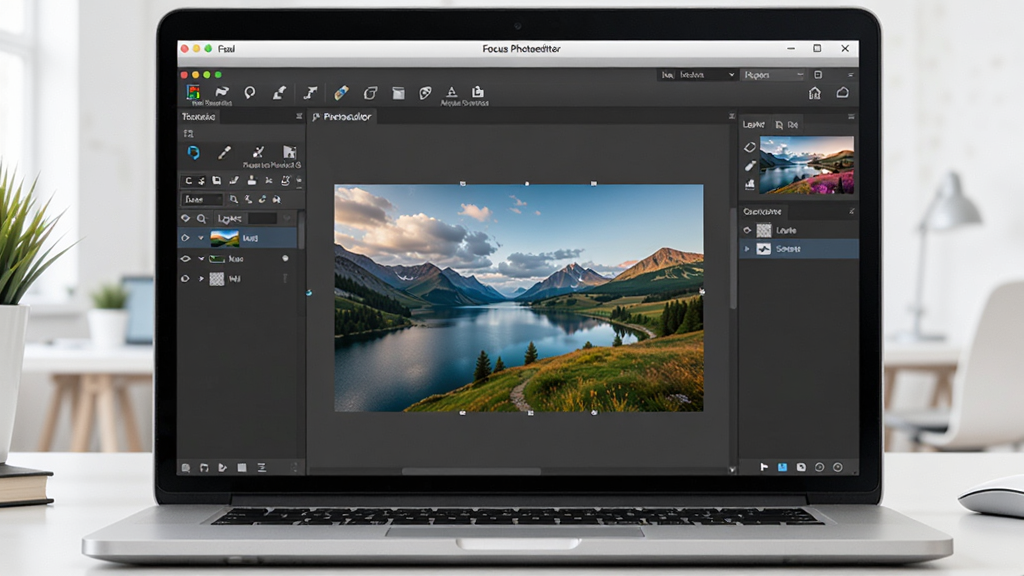The width and height of the screenshot is (1024, 576).
Task: Click the cloud-shaped icon next to Home
Action: (842, 93)
